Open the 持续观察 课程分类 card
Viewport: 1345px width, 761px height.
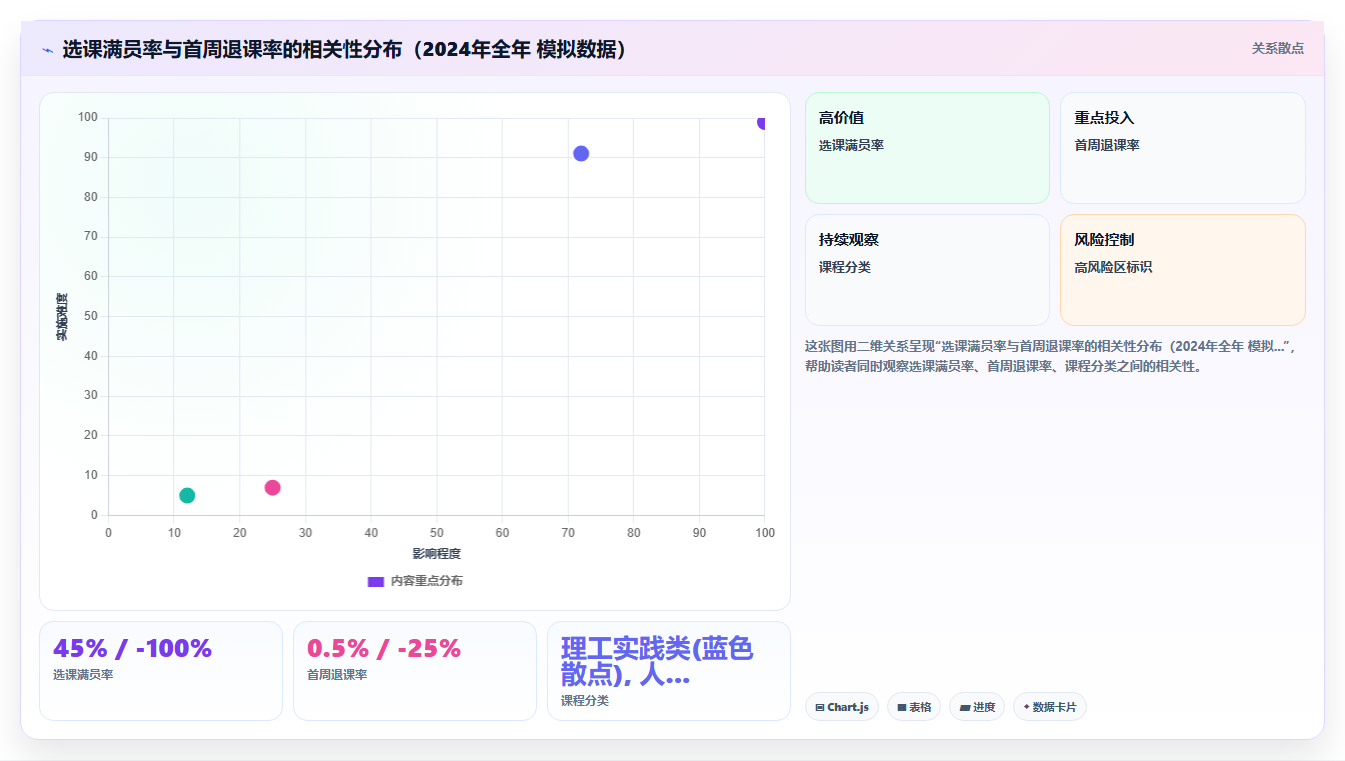pyautogui.click(x=927, y=270)
